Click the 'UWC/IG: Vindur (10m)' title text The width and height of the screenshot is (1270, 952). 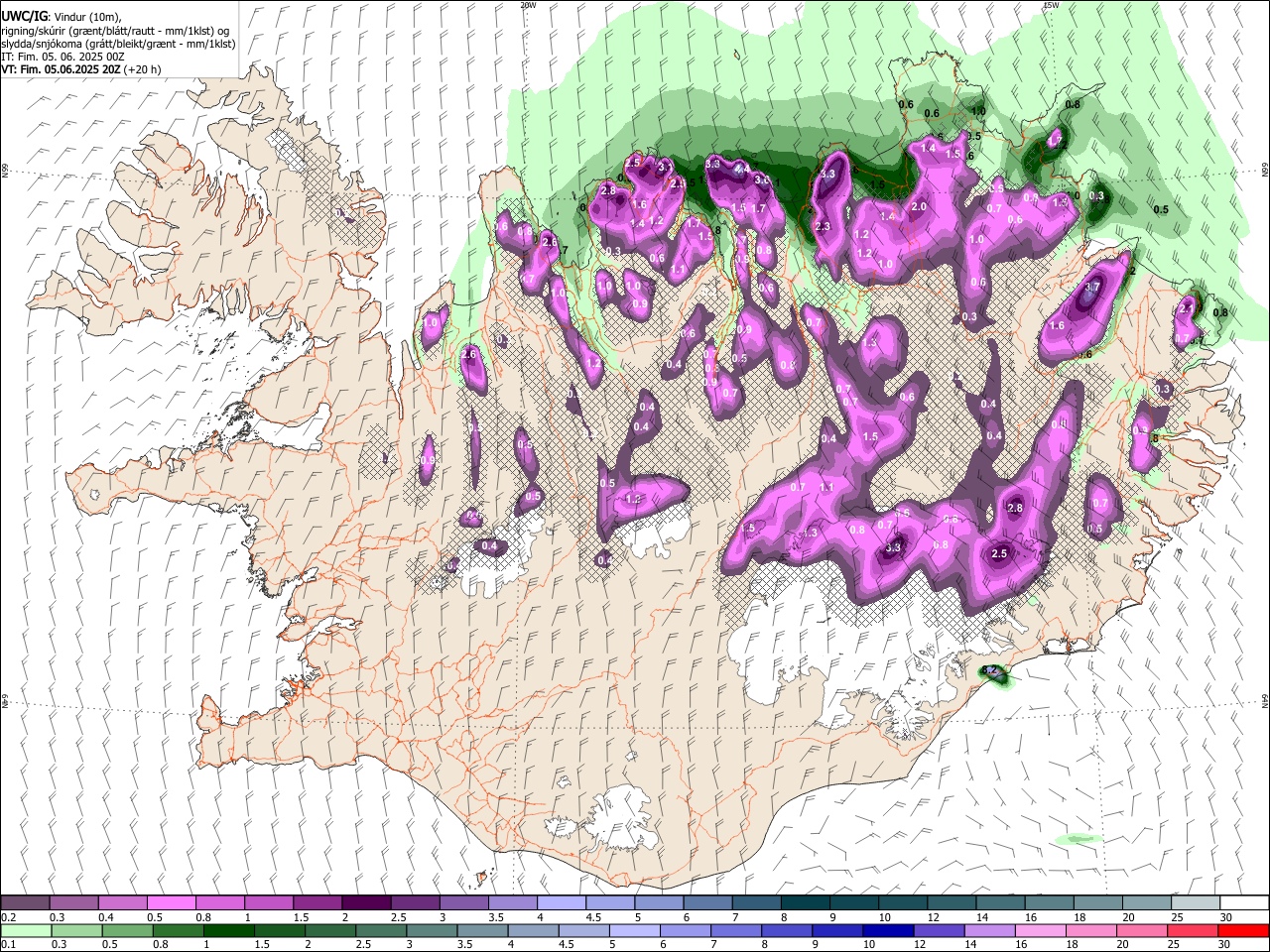(x=61, y=17)
